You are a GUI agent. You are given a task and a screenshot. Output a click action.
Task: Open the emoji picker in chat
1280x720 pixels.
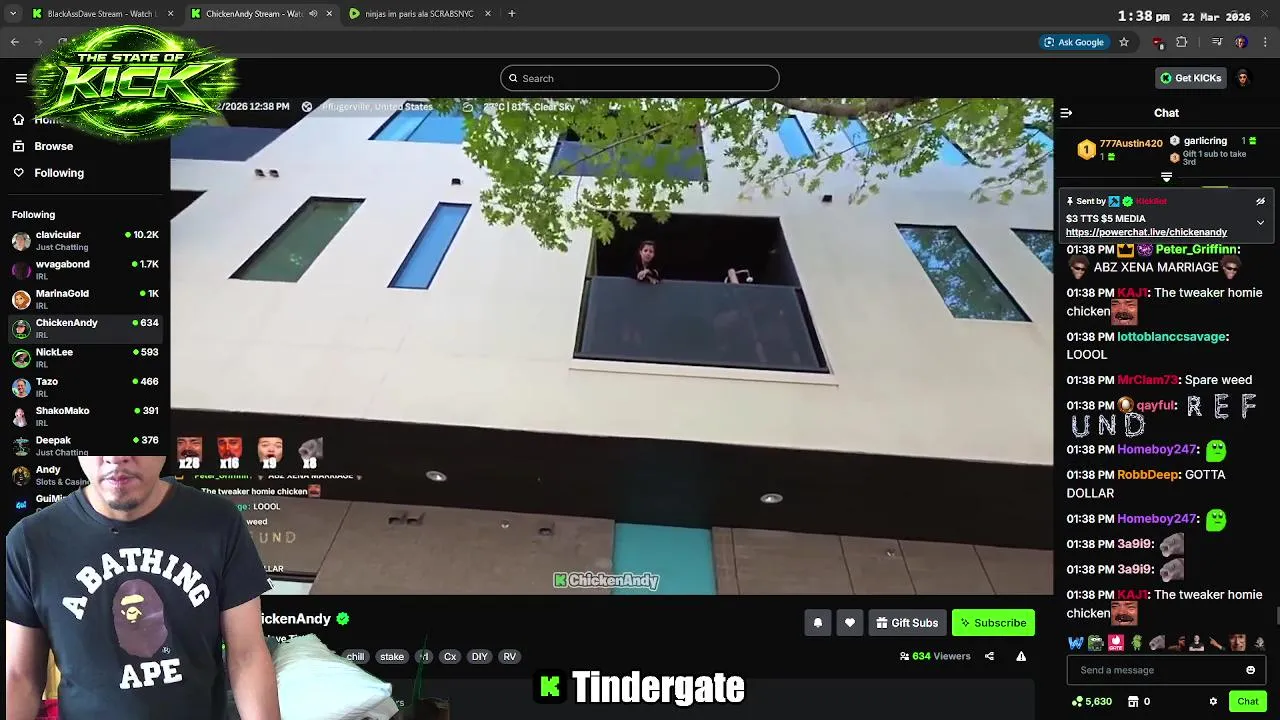coord(1250,670)
